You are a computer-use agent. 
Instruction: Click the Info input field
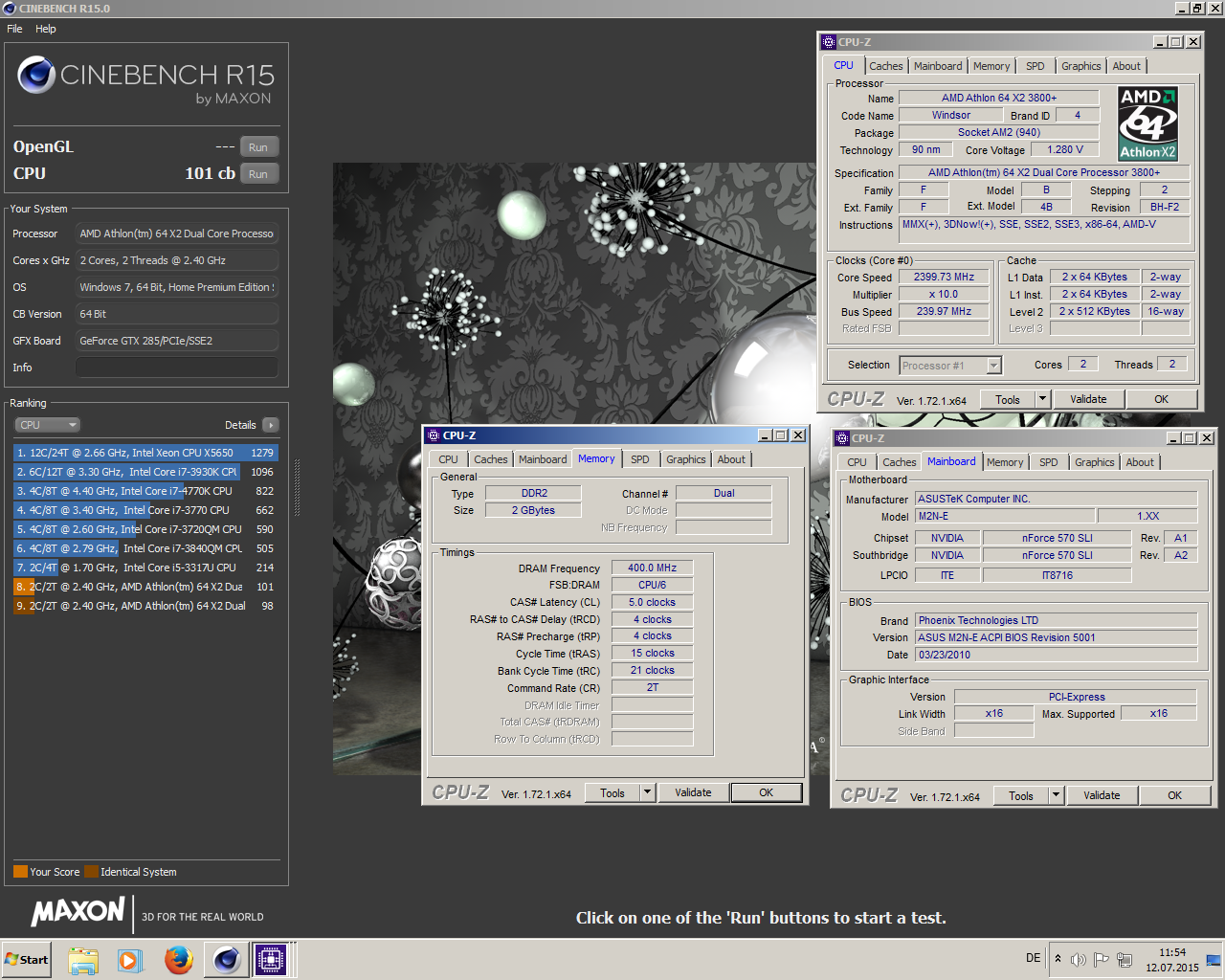point(177,367)
